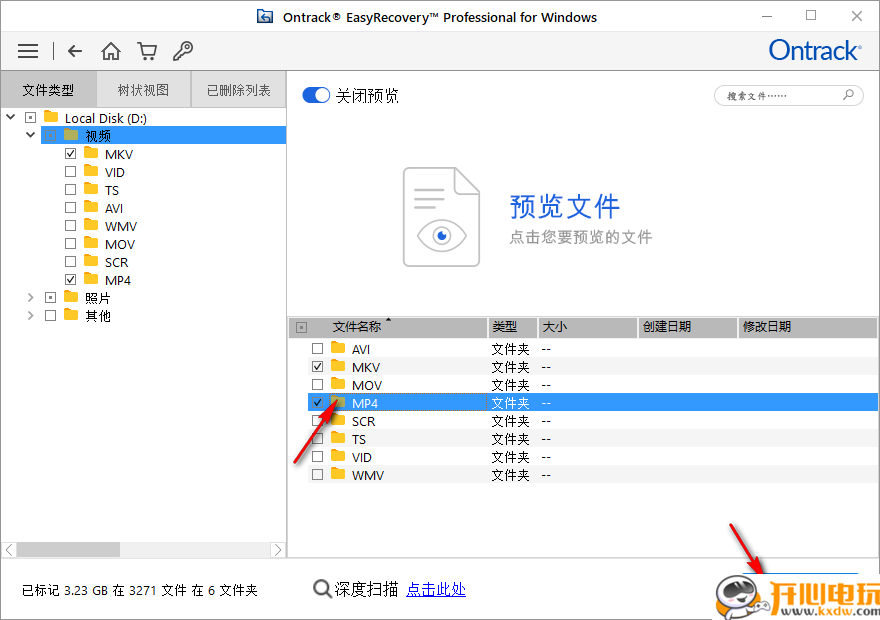
Task: Uncheck the MKV checkbox in the file list
Action: click(x=317, y=366)
